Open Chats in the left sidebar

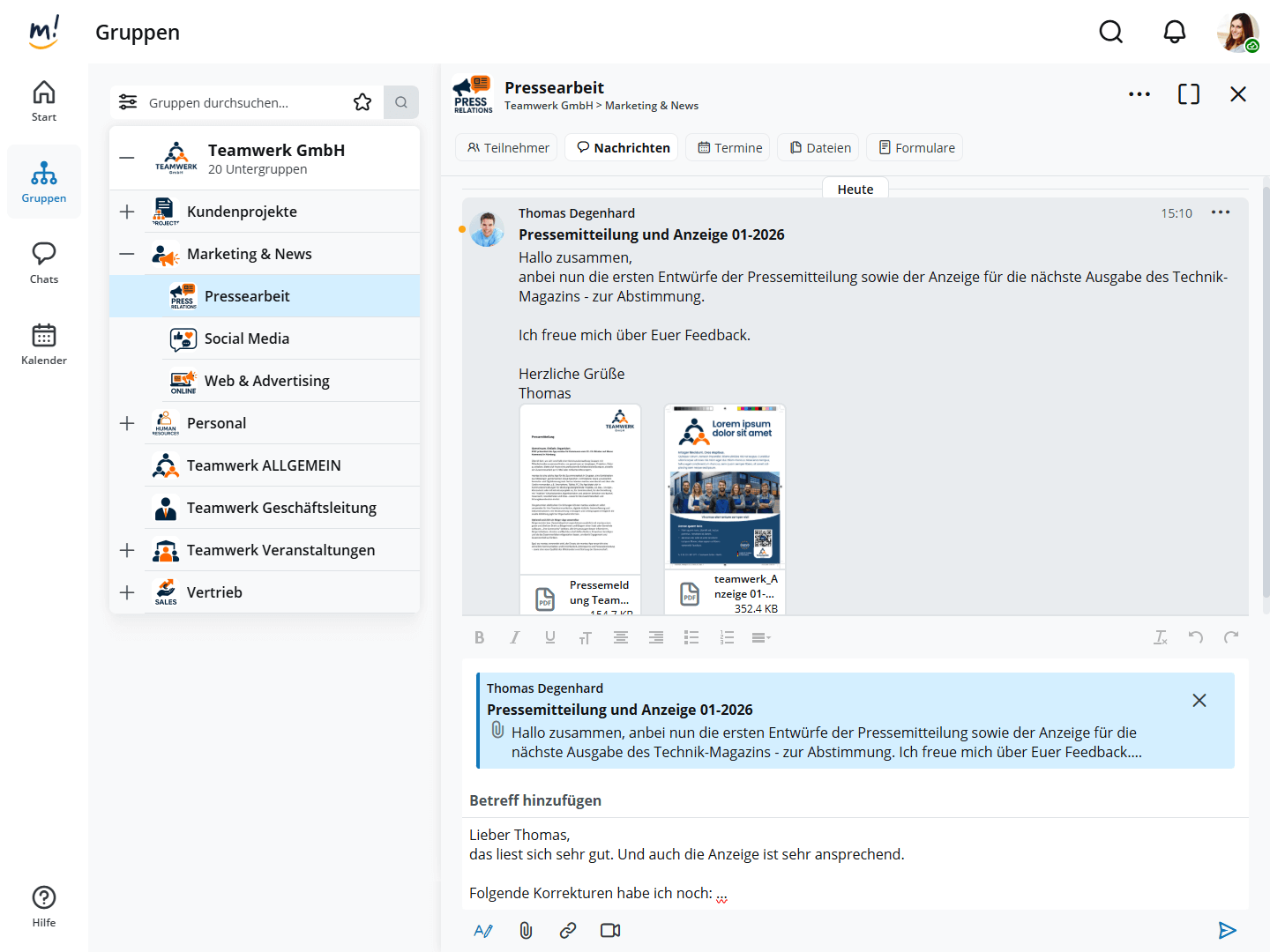(44, 263)
